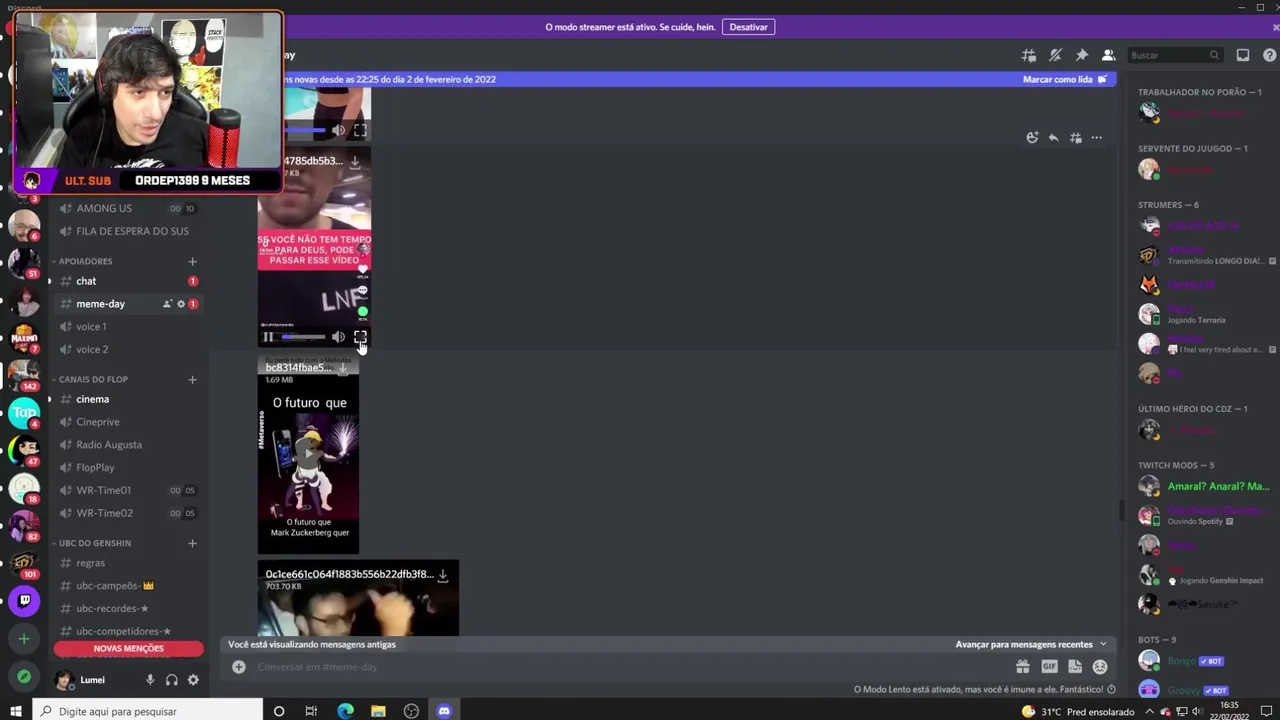Open Windows Start menu

16,711
